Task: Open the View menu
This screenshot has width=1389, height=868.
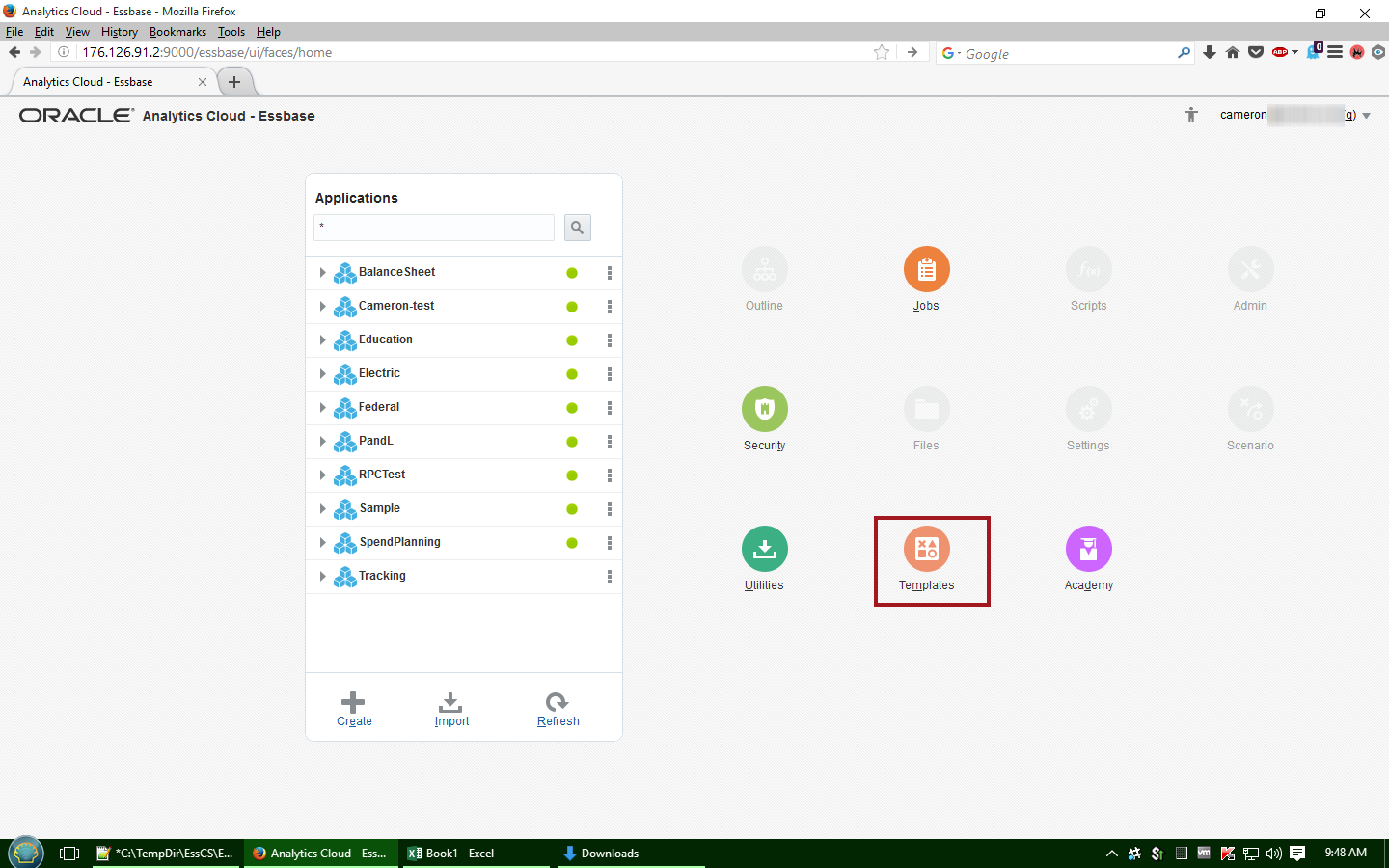Action: tap(77, 32)
